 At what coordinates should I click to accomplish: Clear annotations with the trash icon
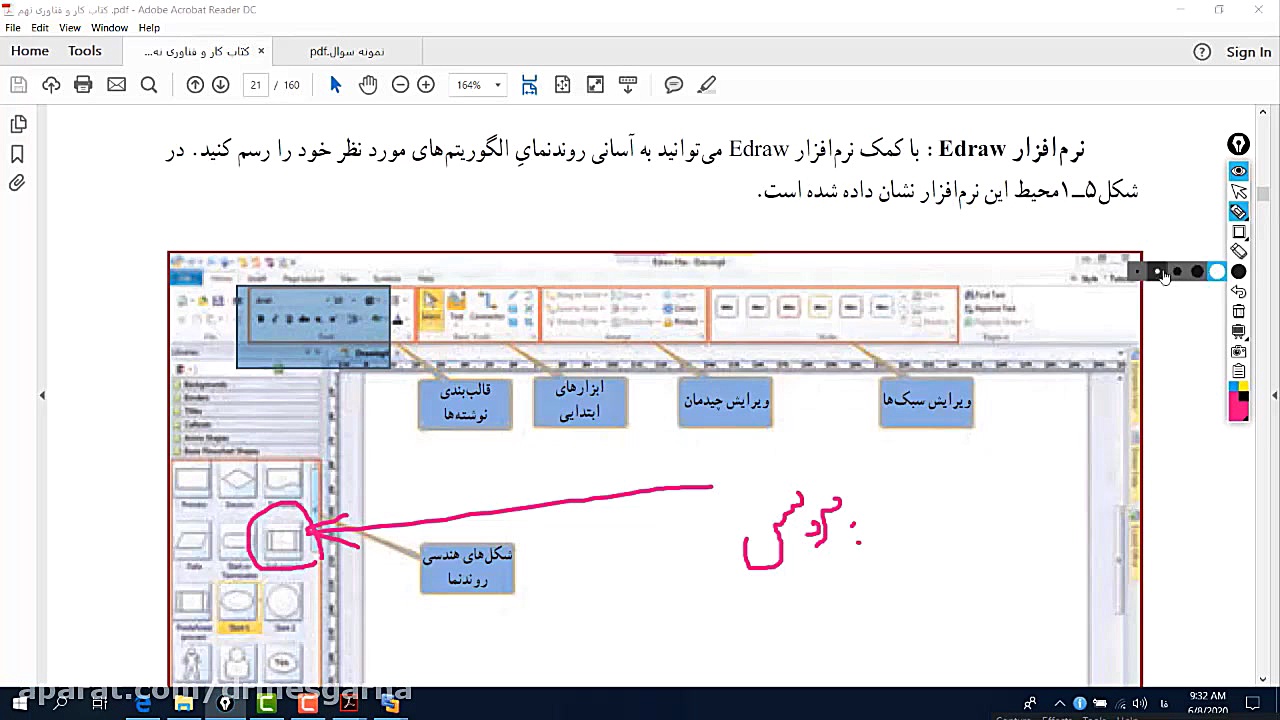coord(1238,312)
